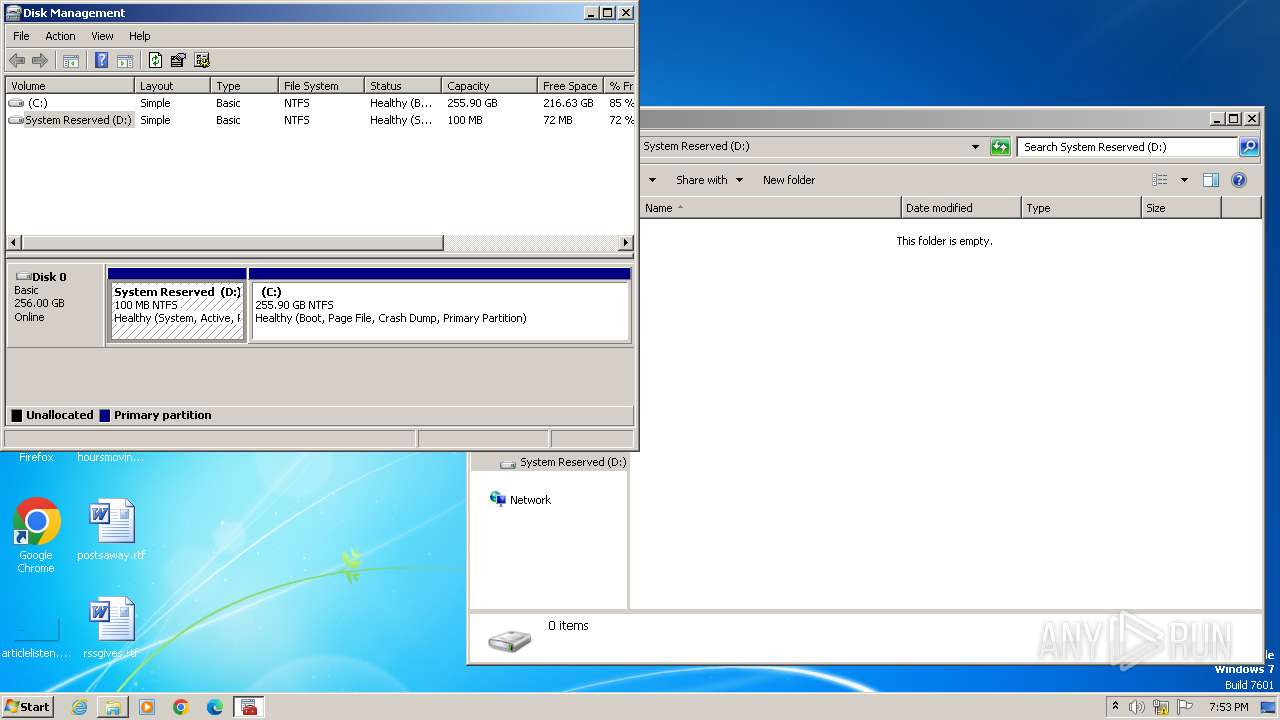The width and height of the screenshot is (1280, 720).
Task: Open the Help menu in Disk Management
Action: (x=140, y=36)
